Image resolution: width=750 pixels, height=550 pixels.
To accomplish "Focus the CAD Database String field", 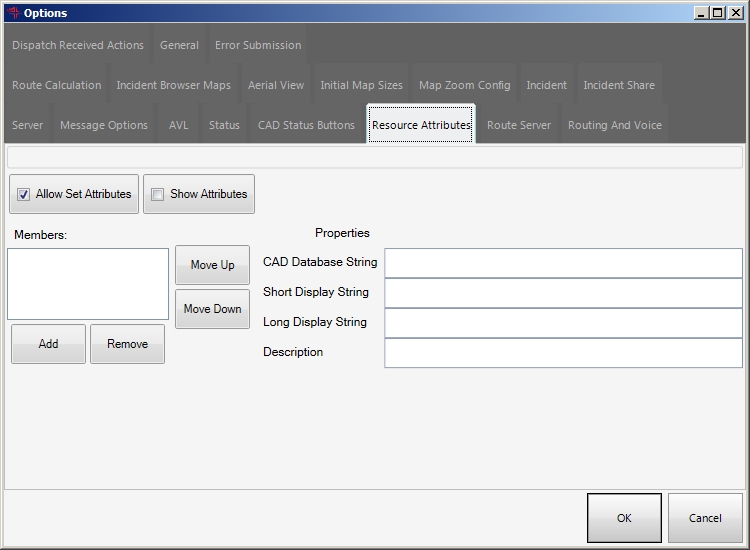I will (x=563, y=263).
